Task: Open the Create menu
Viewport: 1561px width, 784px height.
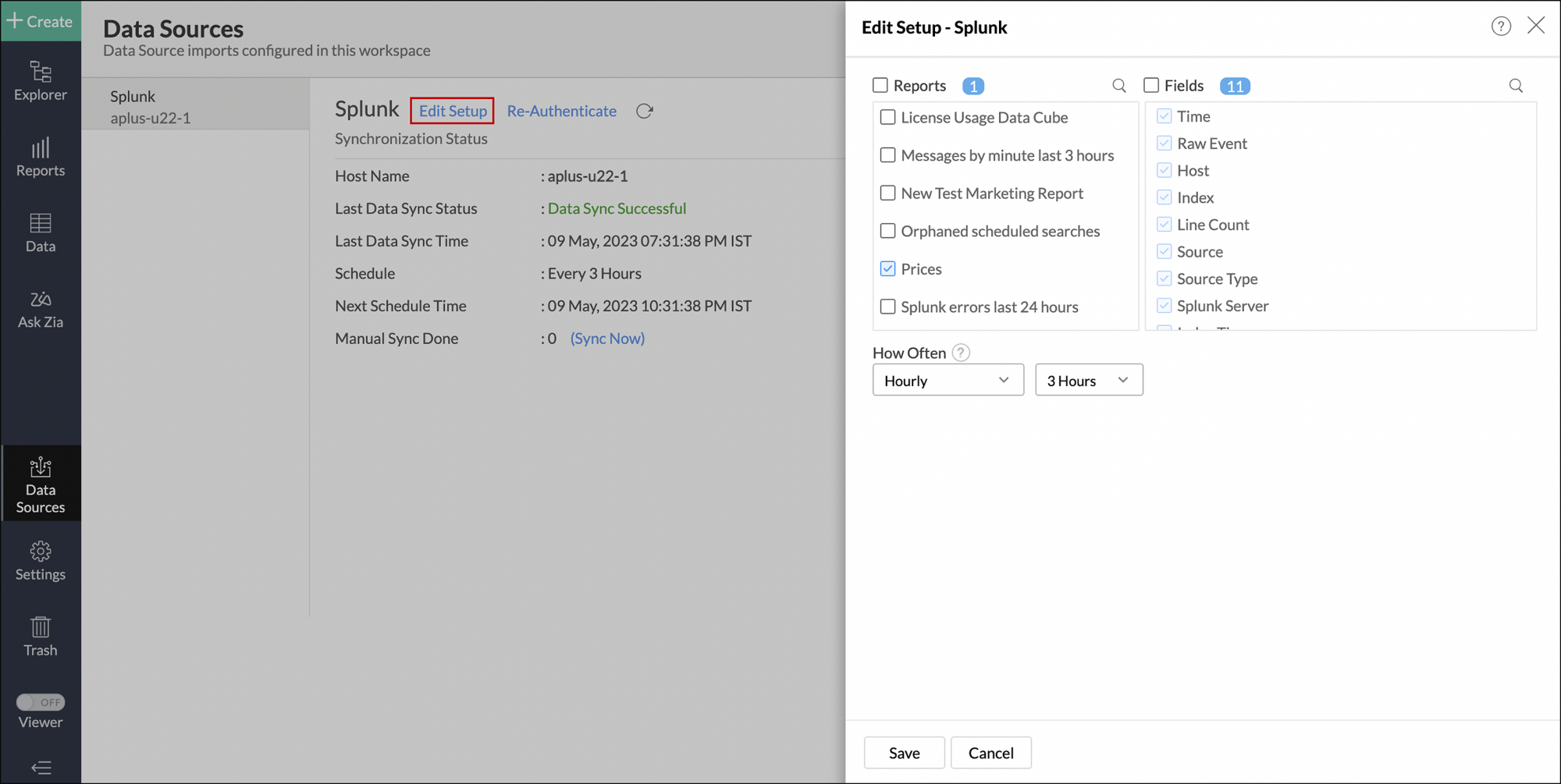Action: tap(41, 21)
